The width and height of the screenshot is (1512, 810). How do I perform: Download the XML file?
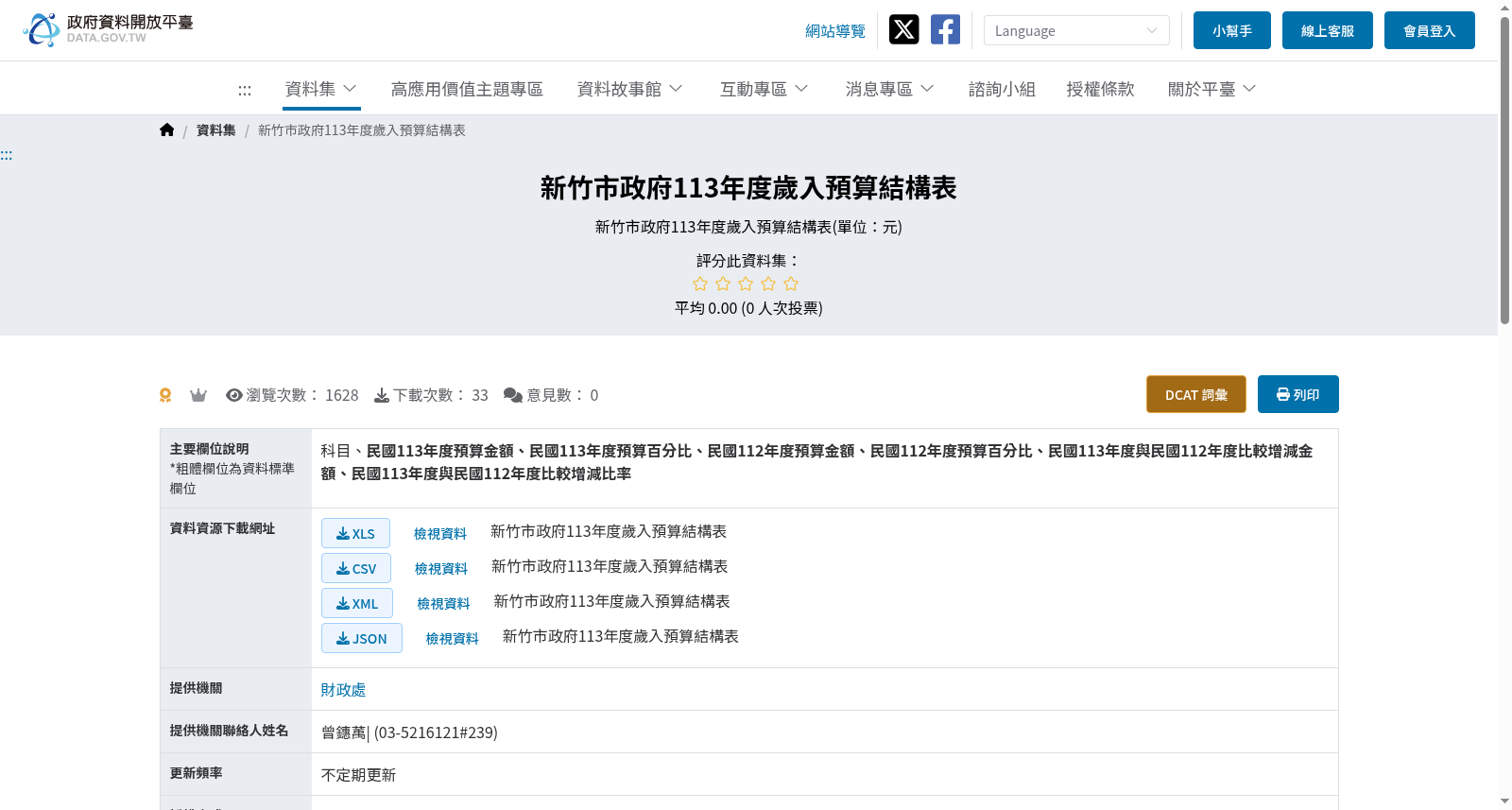(357, 603)
